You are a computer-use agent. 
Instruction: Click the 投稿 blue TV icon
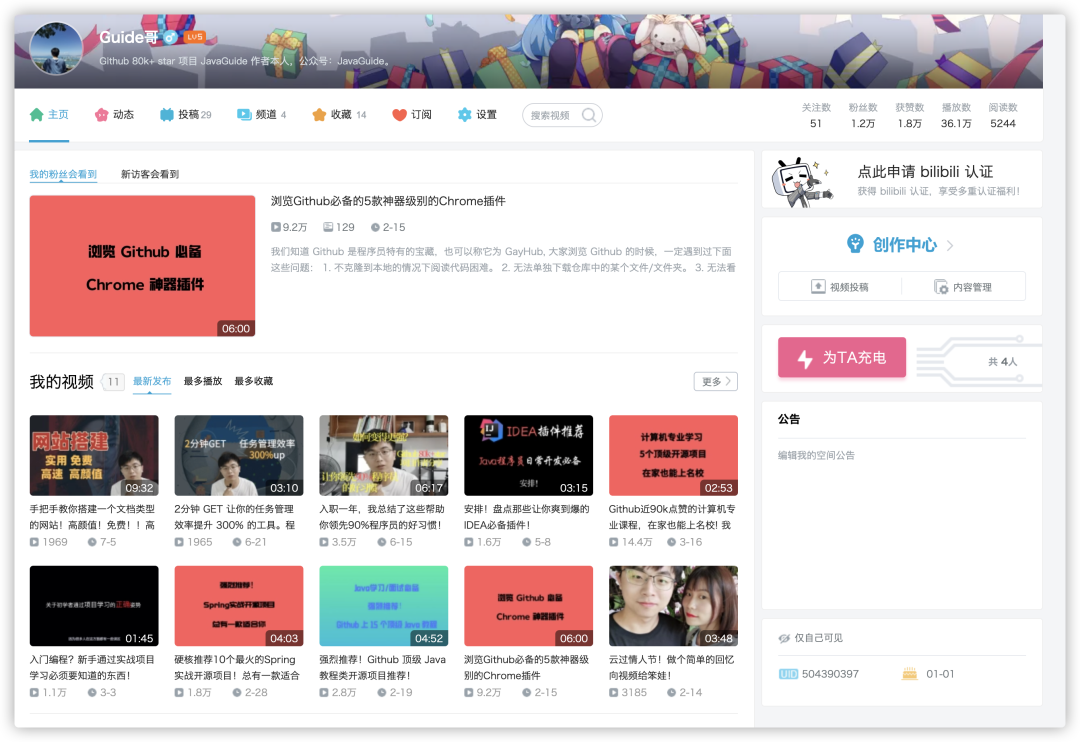pos(167,114)
